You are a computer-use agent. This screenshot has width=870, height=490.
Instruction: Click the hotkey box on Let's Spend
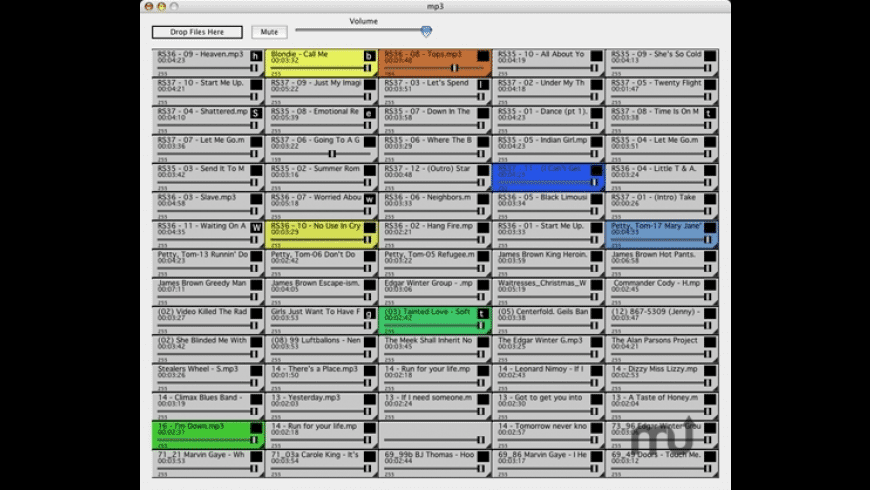coord(483,84)
